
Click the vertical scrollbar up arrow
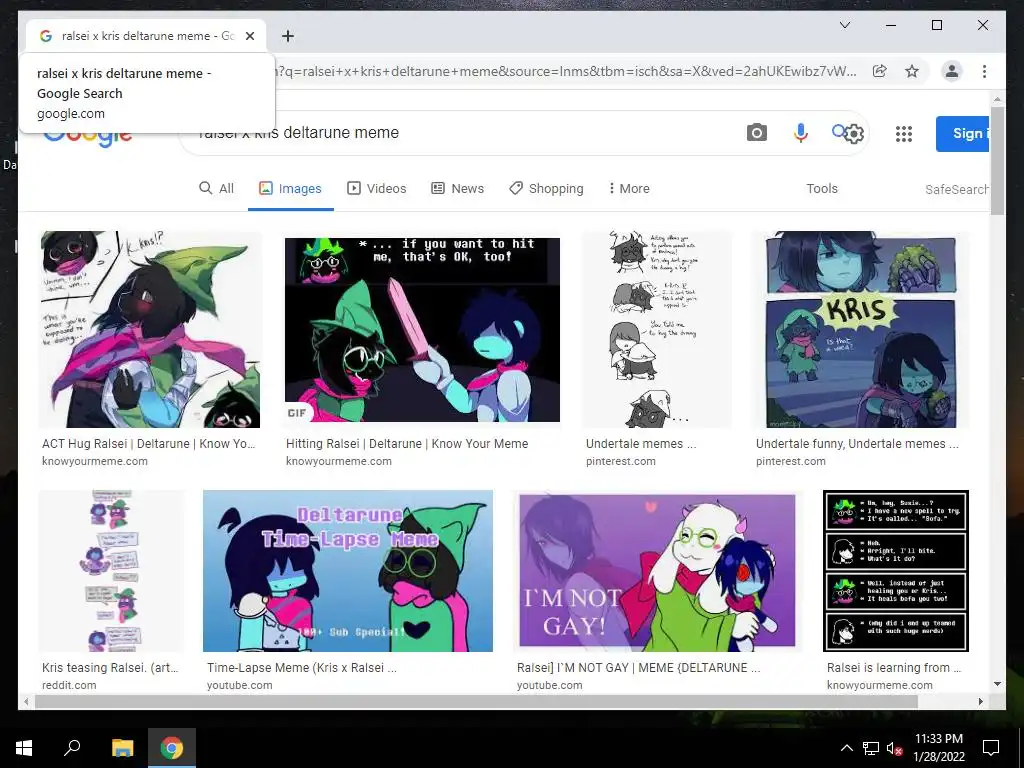tap(997, 100)
